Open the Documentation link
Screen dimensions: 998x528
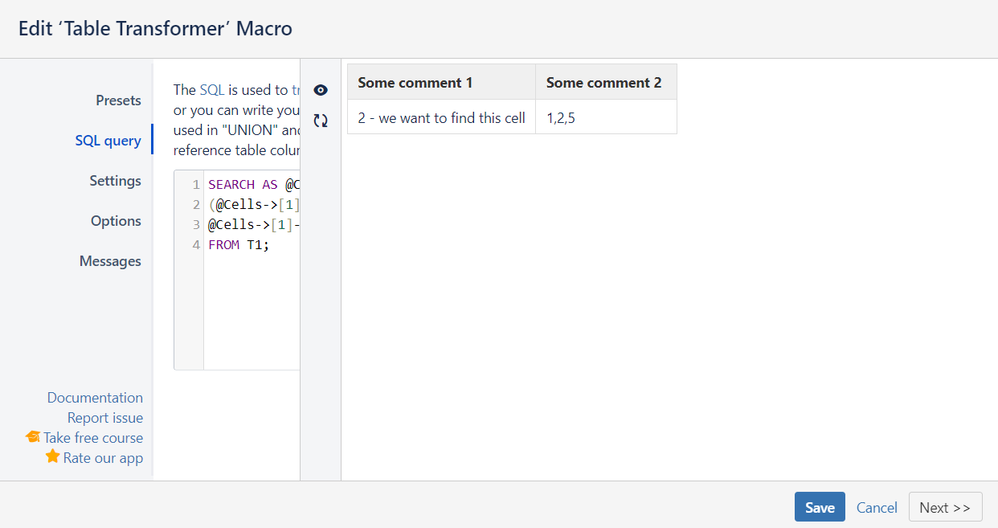click(95, 398)
